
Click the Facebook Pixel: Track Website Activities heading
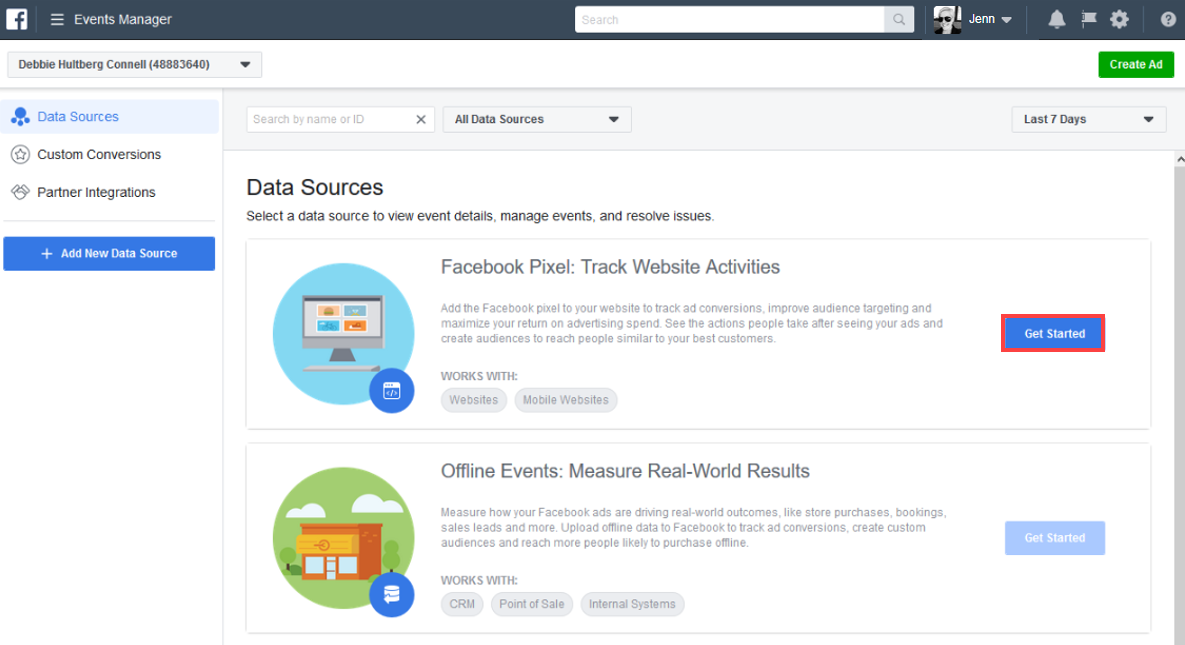(x=610, y=267)
